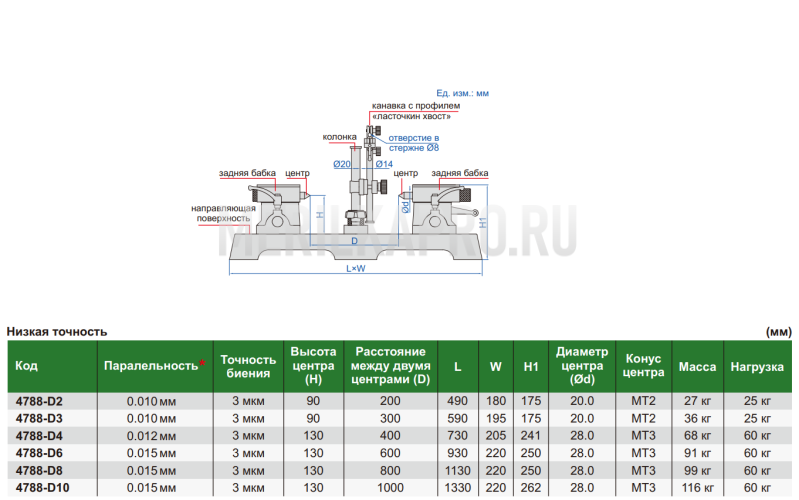799x500 pixels.
Task: Select the 4788-D6 code cell
Action: click(x=39, y=453)
